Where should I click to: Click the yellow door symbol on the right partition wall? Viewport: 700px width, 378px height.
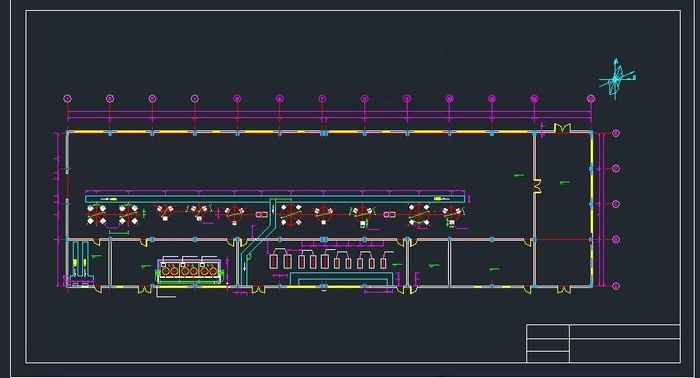click(x=537, y=186)
